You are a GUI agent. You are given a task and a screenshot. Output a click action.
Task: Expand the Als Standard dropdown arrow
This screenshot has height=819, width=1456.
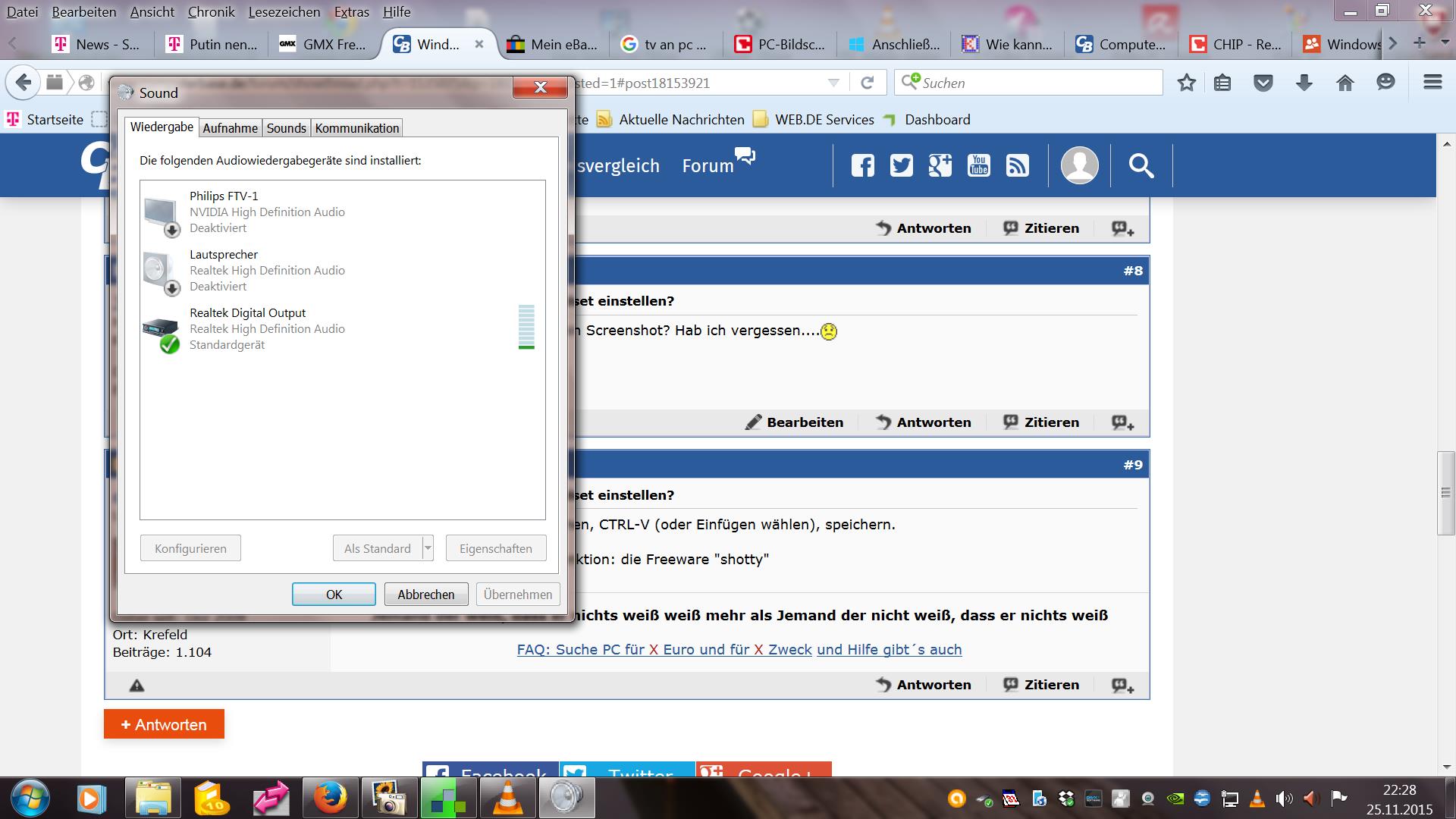[x=428, y=548]
